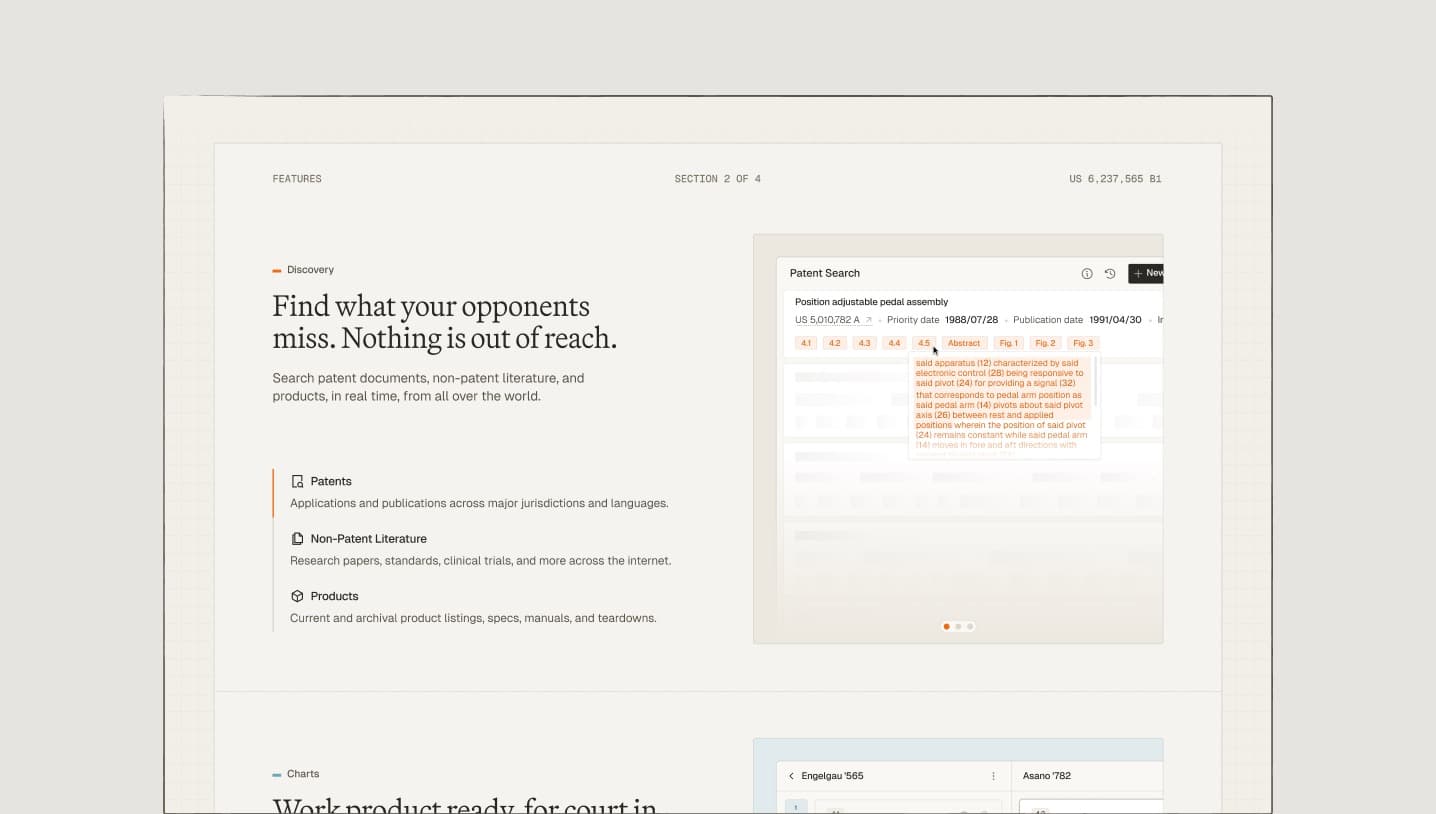The image size is (1436, 814).
Task: Select the 4.2 claim chip
Action: [835, 343]
